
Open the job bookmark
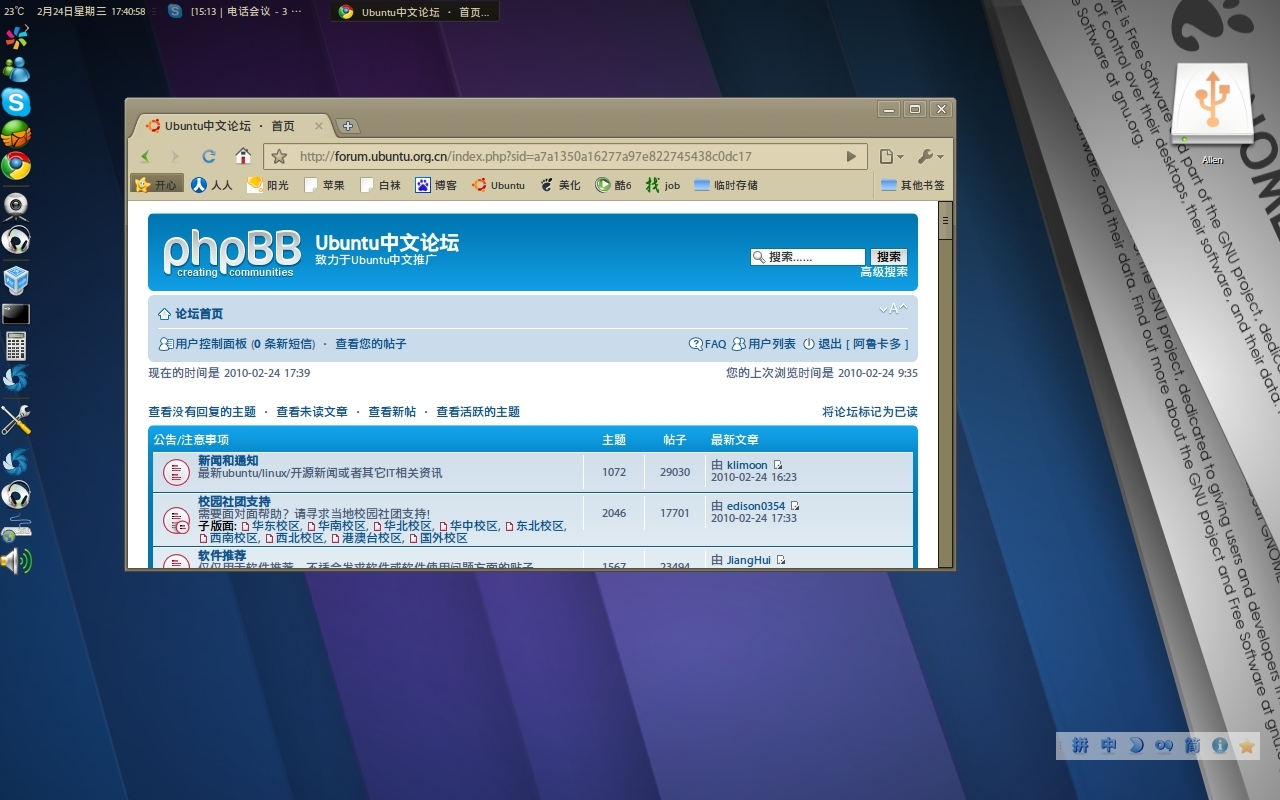(663, 185)
